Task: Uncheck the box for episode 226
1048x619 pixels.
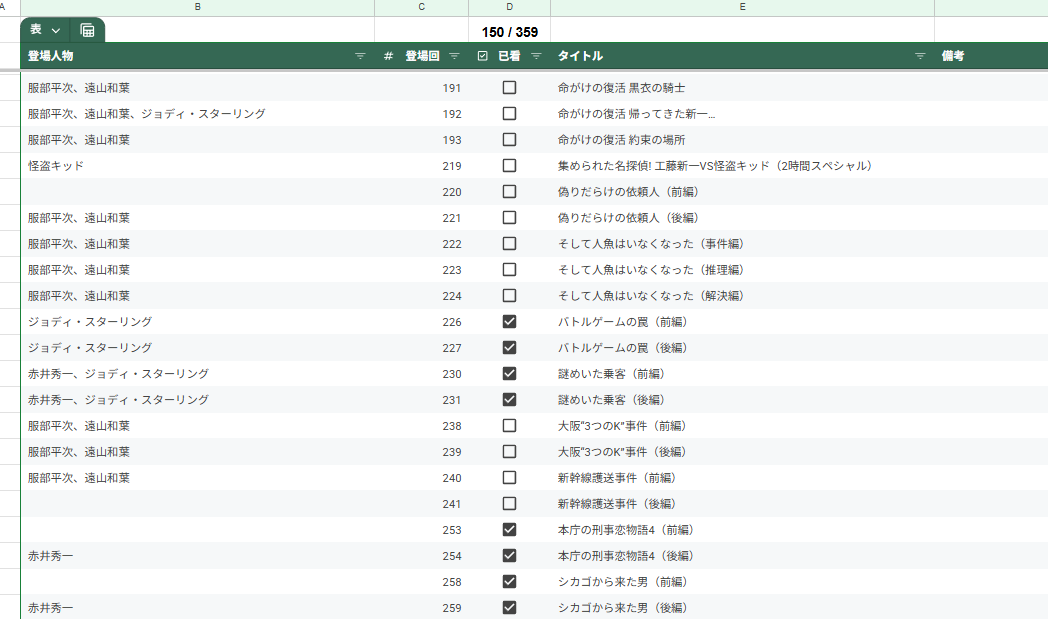Action: click(x=509, y=322)
